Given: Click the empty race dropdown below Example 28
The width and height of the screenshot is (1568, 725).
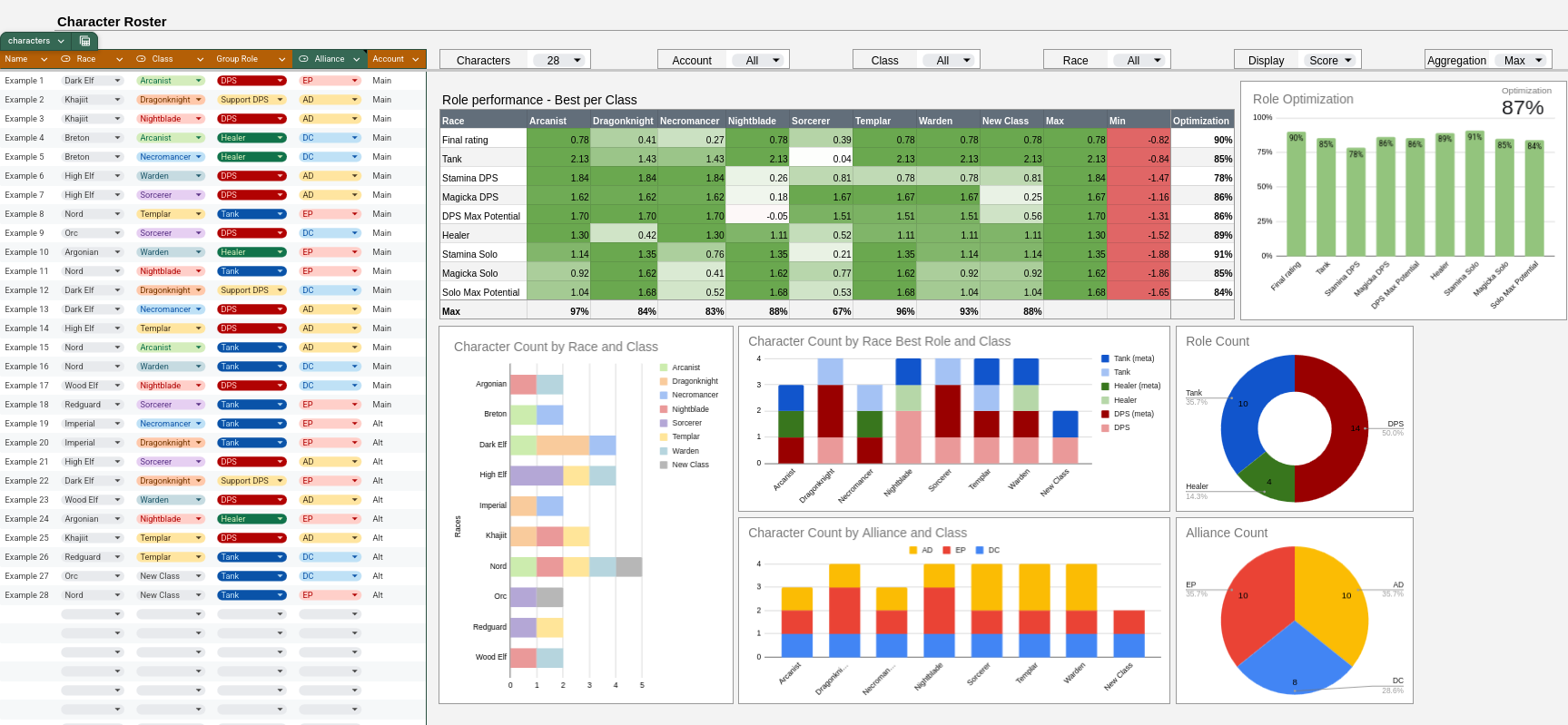Looking at the screenshot, I should 92,614.
